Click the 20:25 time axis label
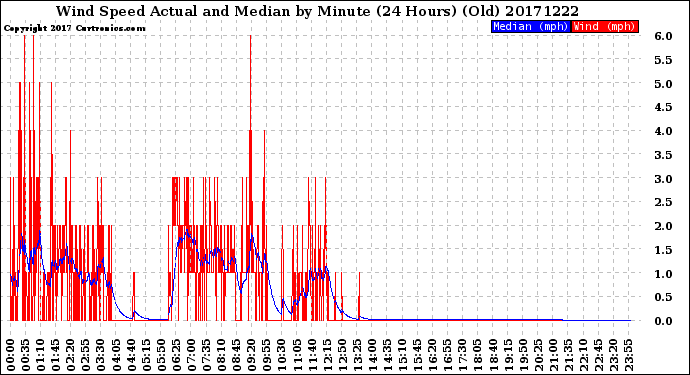The height and width of the screenshot is (375, 690). tap(538, 355)
